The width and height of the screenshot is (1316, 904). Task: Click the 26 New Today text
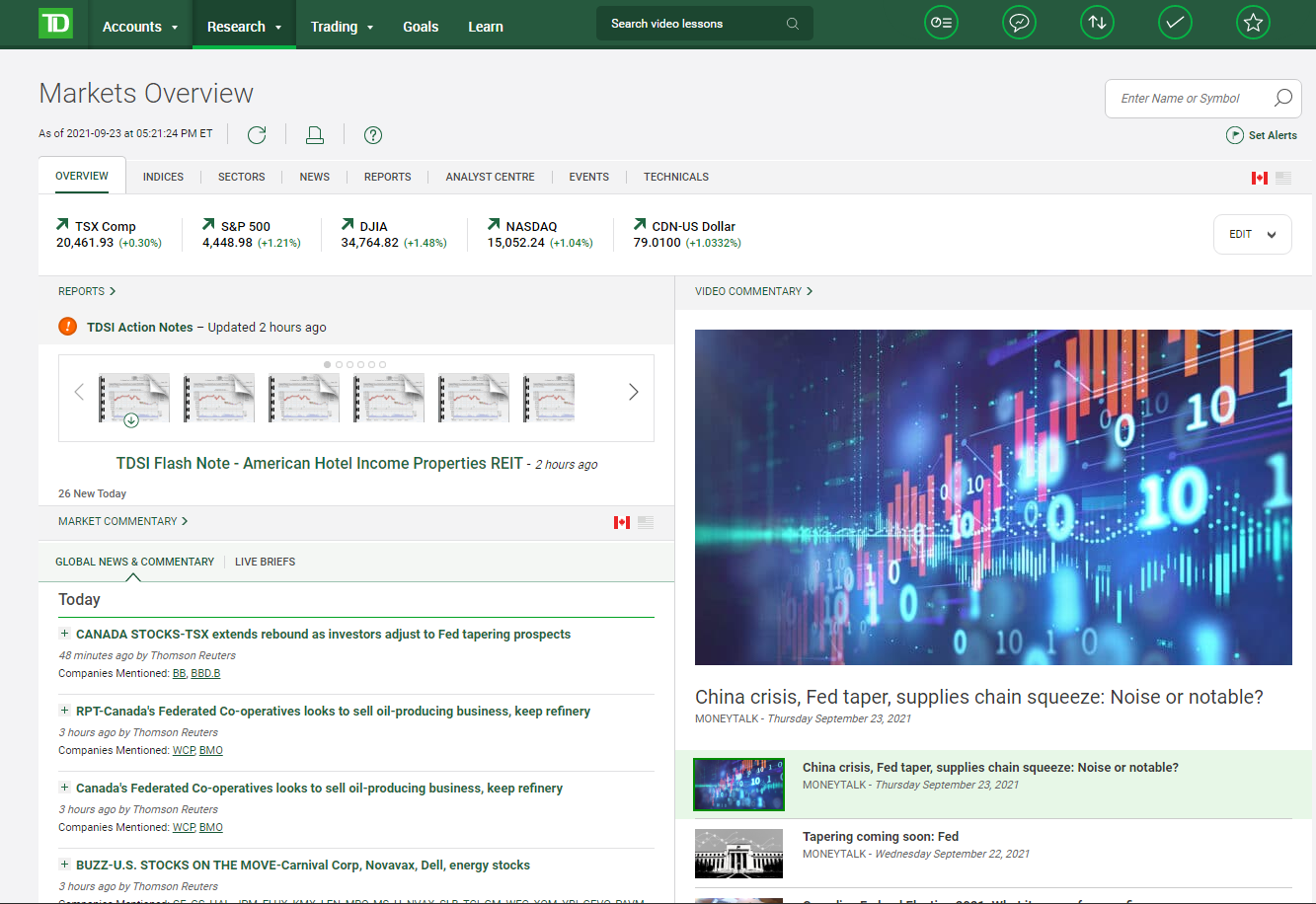(x=92, y=493)
